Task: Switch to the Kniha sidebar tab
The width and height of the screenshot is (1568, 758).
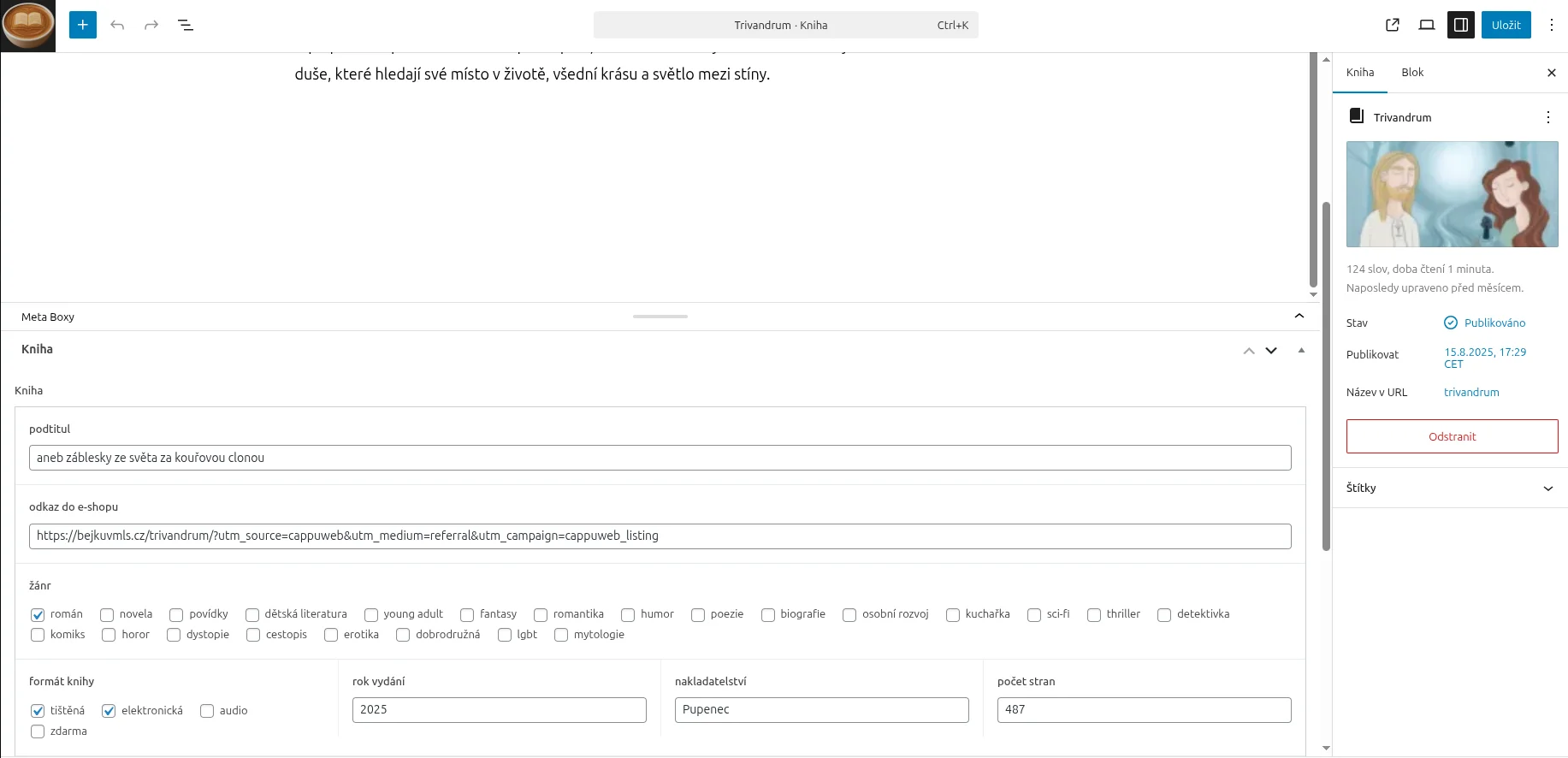Action: click(x=1360, y=73)
